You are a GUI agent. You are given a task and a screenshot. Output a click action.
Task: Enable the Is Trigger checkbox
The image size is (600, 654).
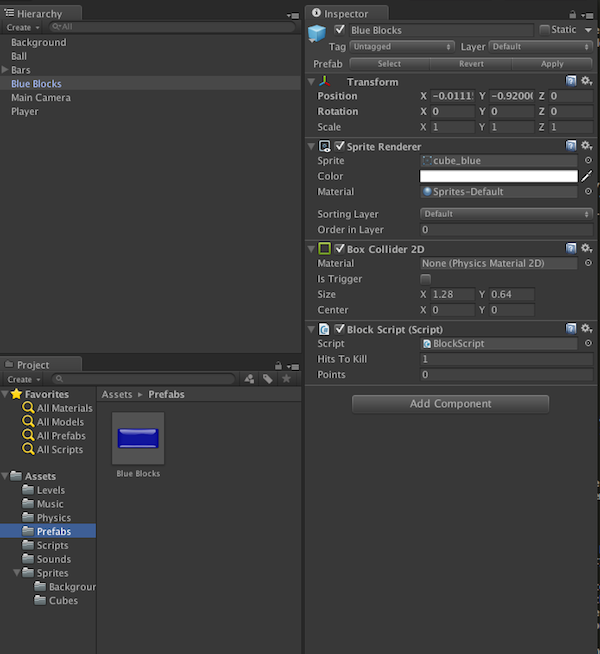pos(425,279)
